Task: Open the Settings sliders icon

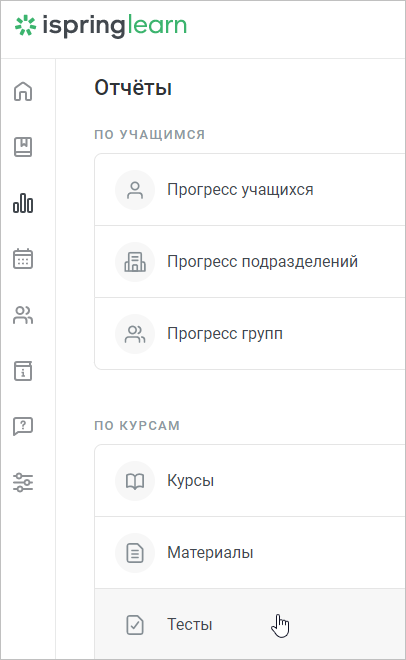Action: click(23, 482)
